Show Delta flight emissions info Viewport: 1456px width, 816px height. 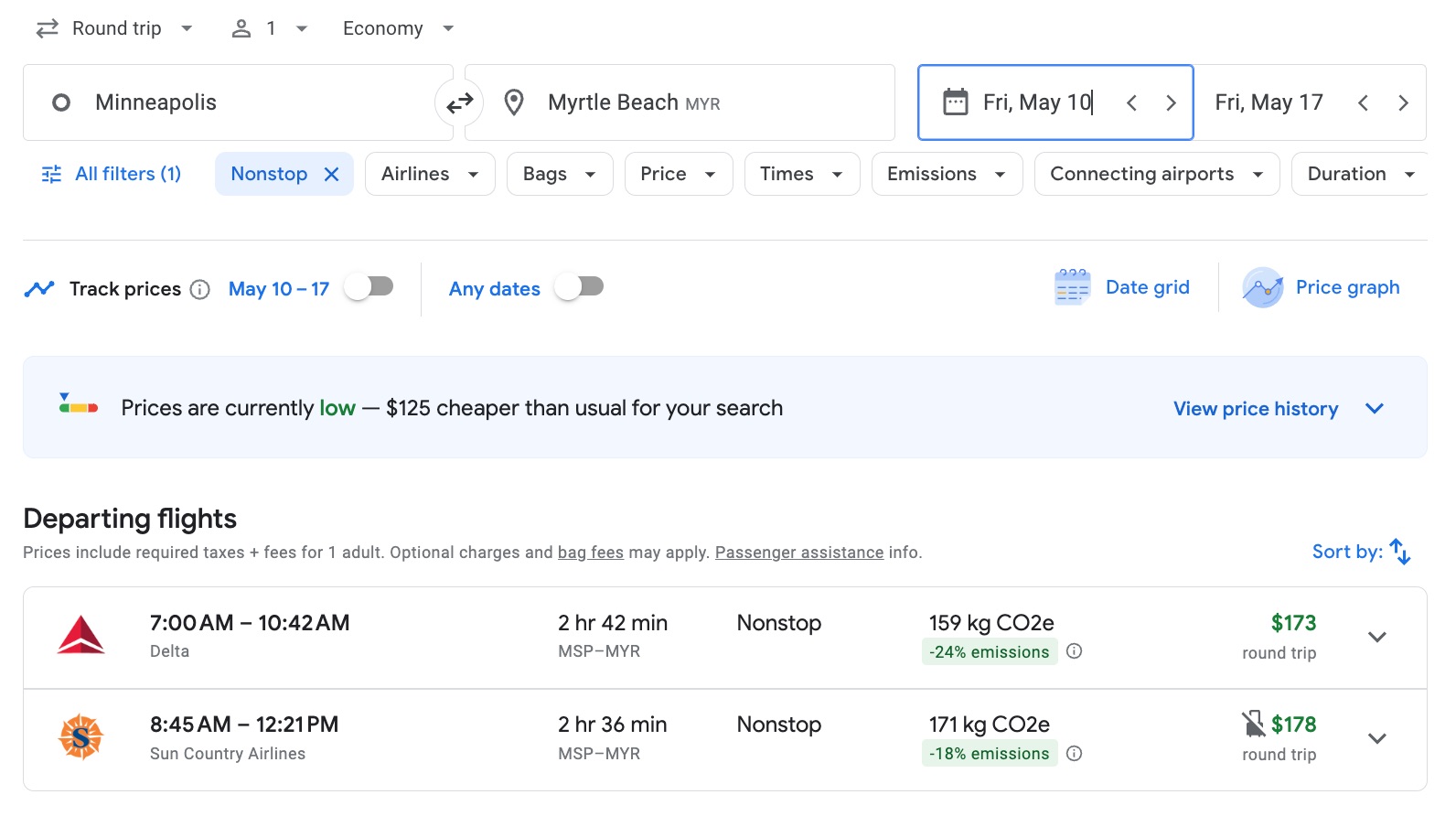click(x=1075, y=651)
